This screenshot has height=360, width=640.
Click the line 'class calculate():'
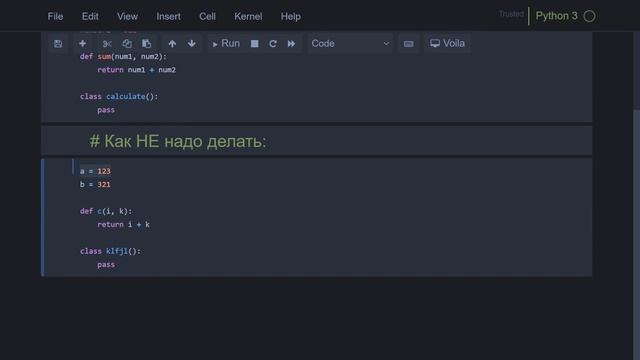119,96
